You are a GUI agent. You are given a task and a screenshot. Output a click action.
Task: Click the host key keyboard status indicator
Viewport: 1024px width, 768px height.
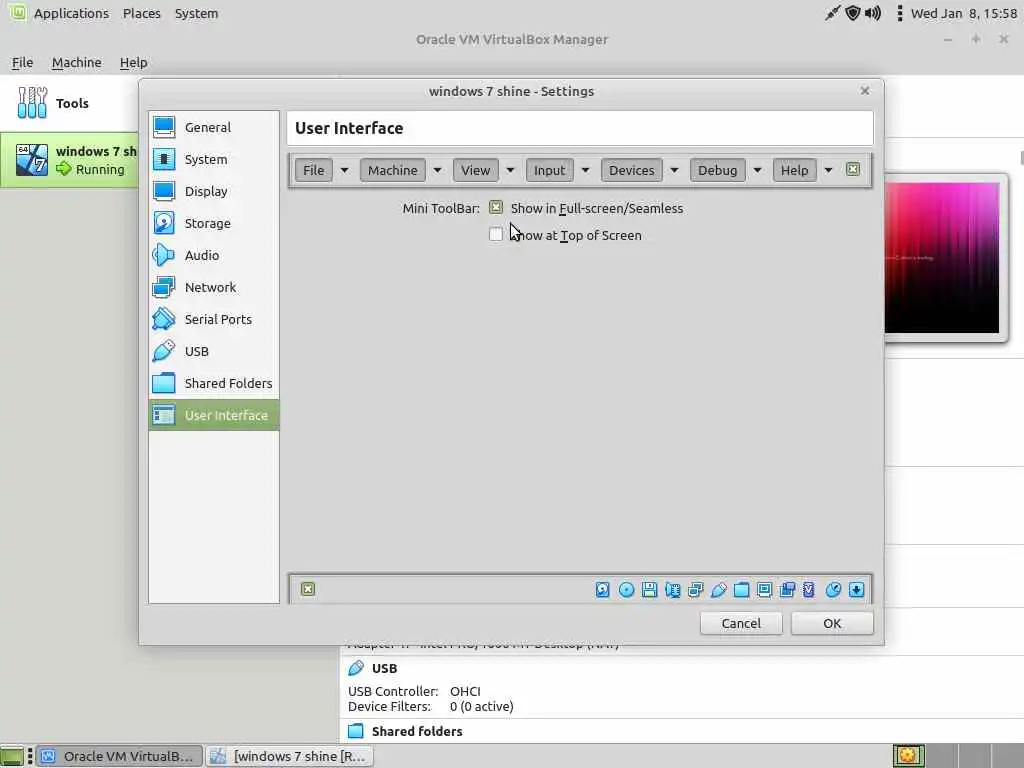pos(856,590)
